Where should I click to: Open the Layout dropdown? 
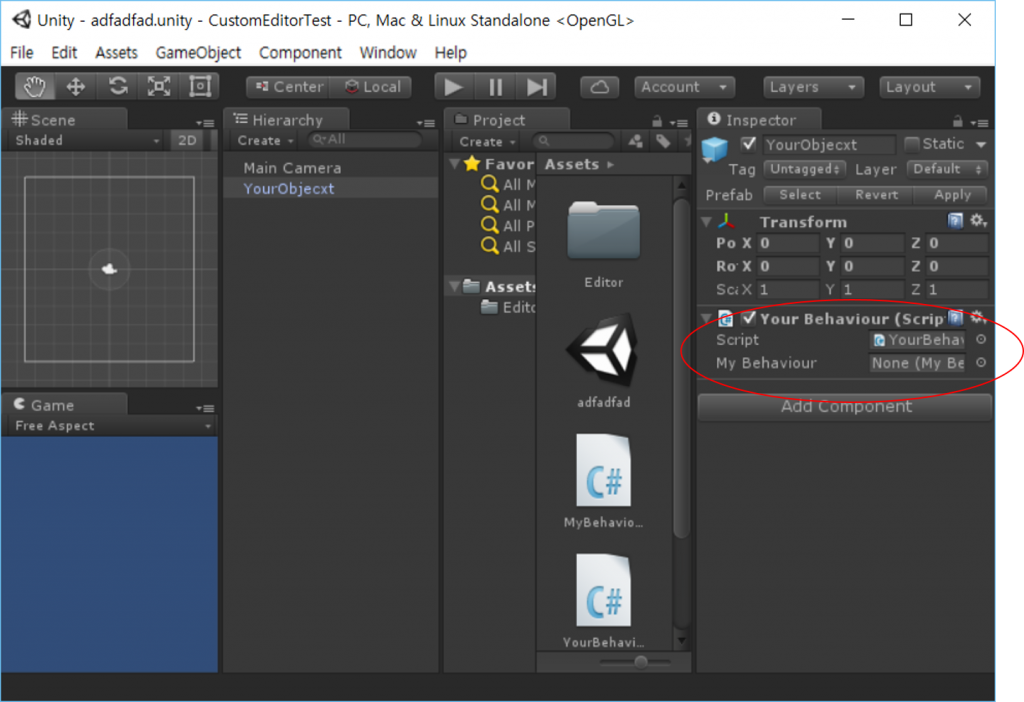[928, 87]
